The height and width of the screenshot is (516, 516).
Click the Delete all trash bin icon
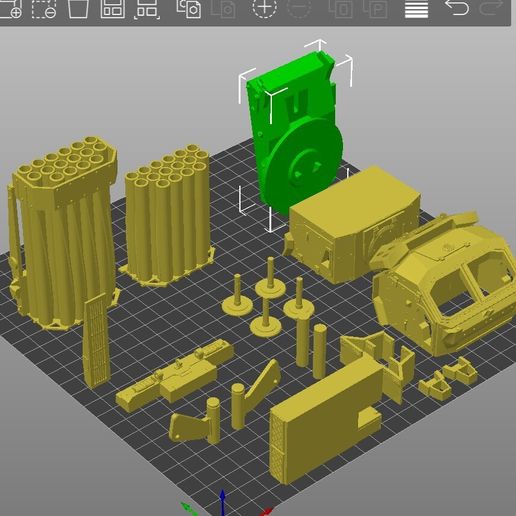coord(78,9)
